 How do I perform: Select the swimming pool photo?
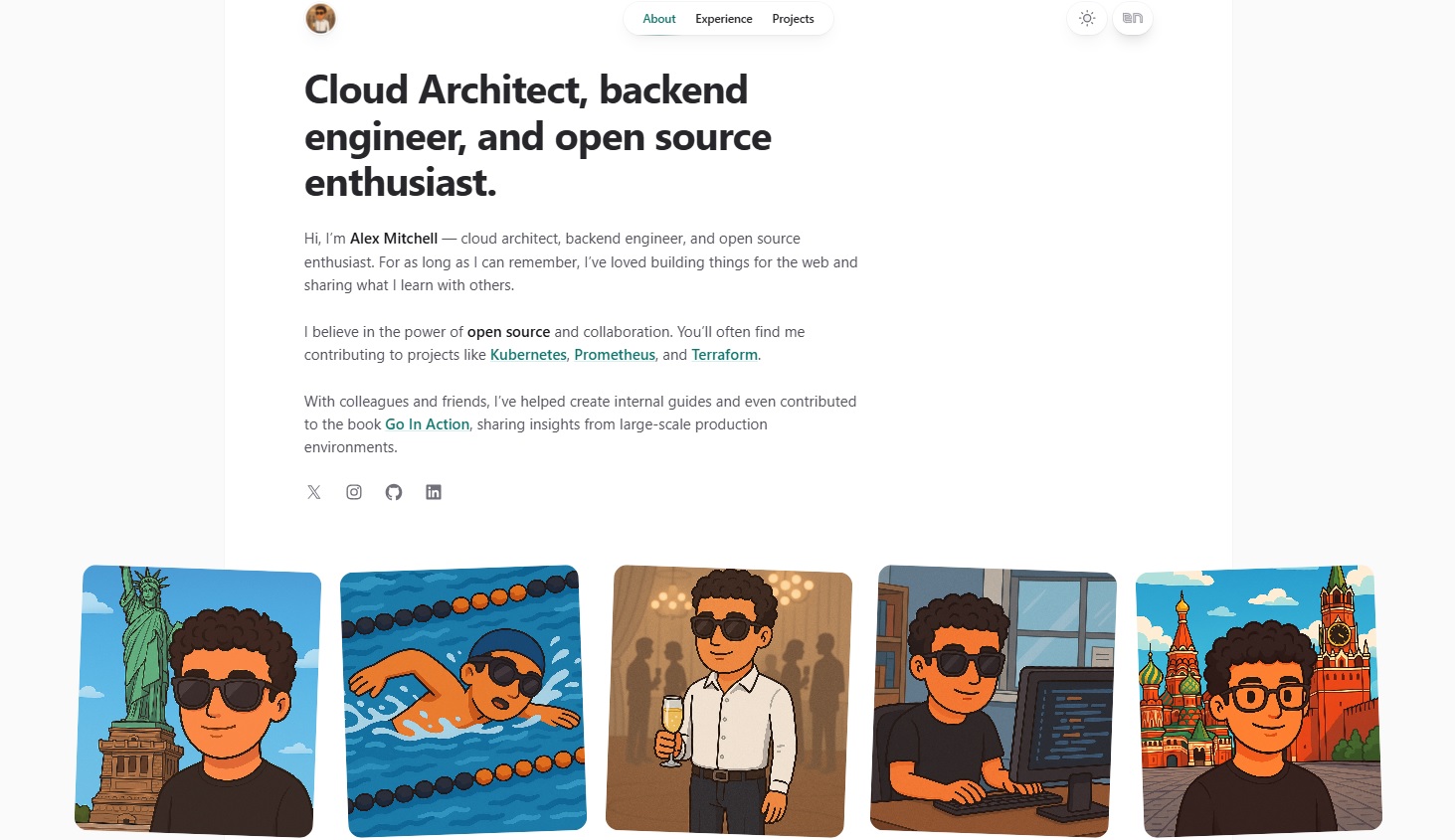pos(462,701)
